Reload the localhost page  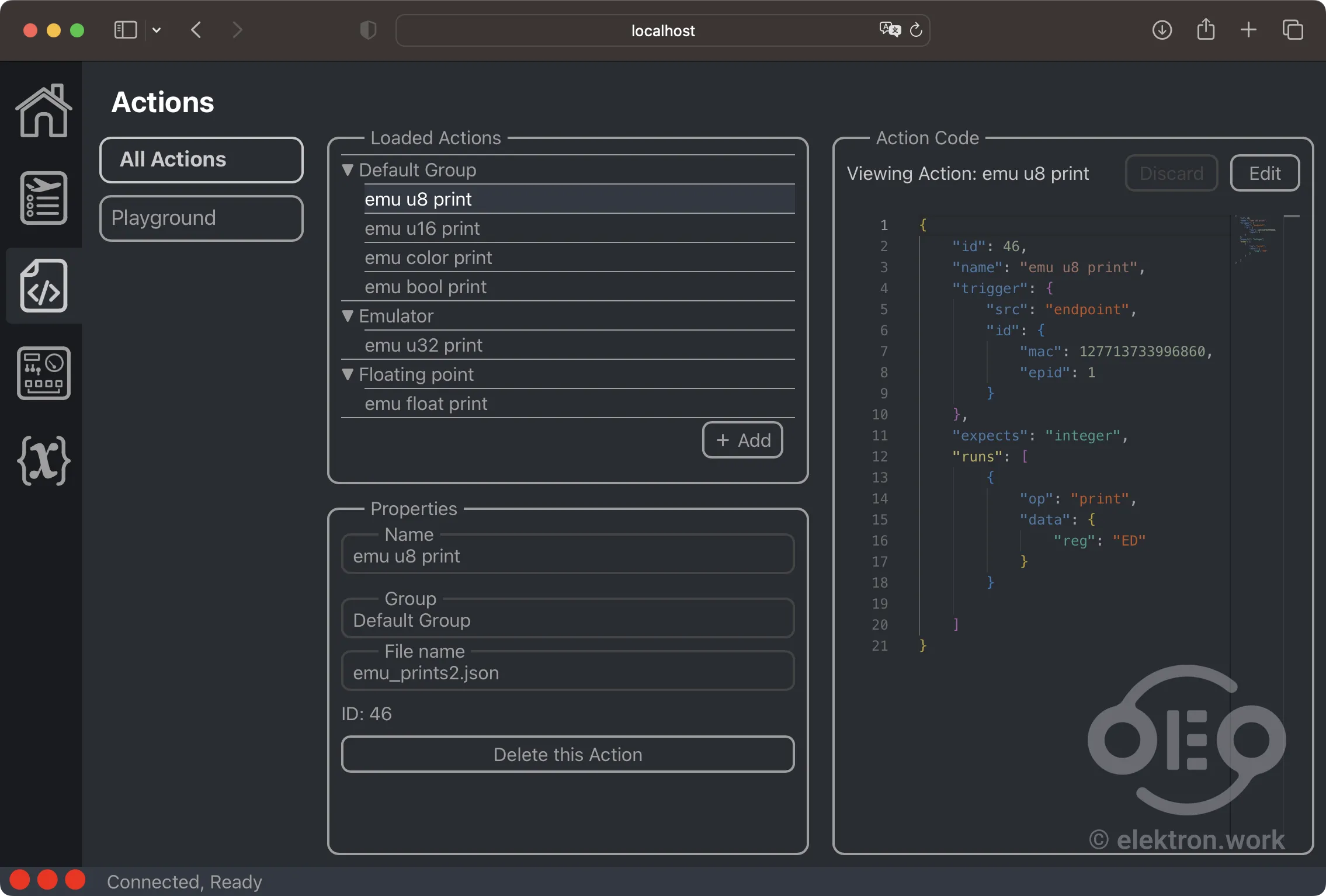(x=916, y=30)
